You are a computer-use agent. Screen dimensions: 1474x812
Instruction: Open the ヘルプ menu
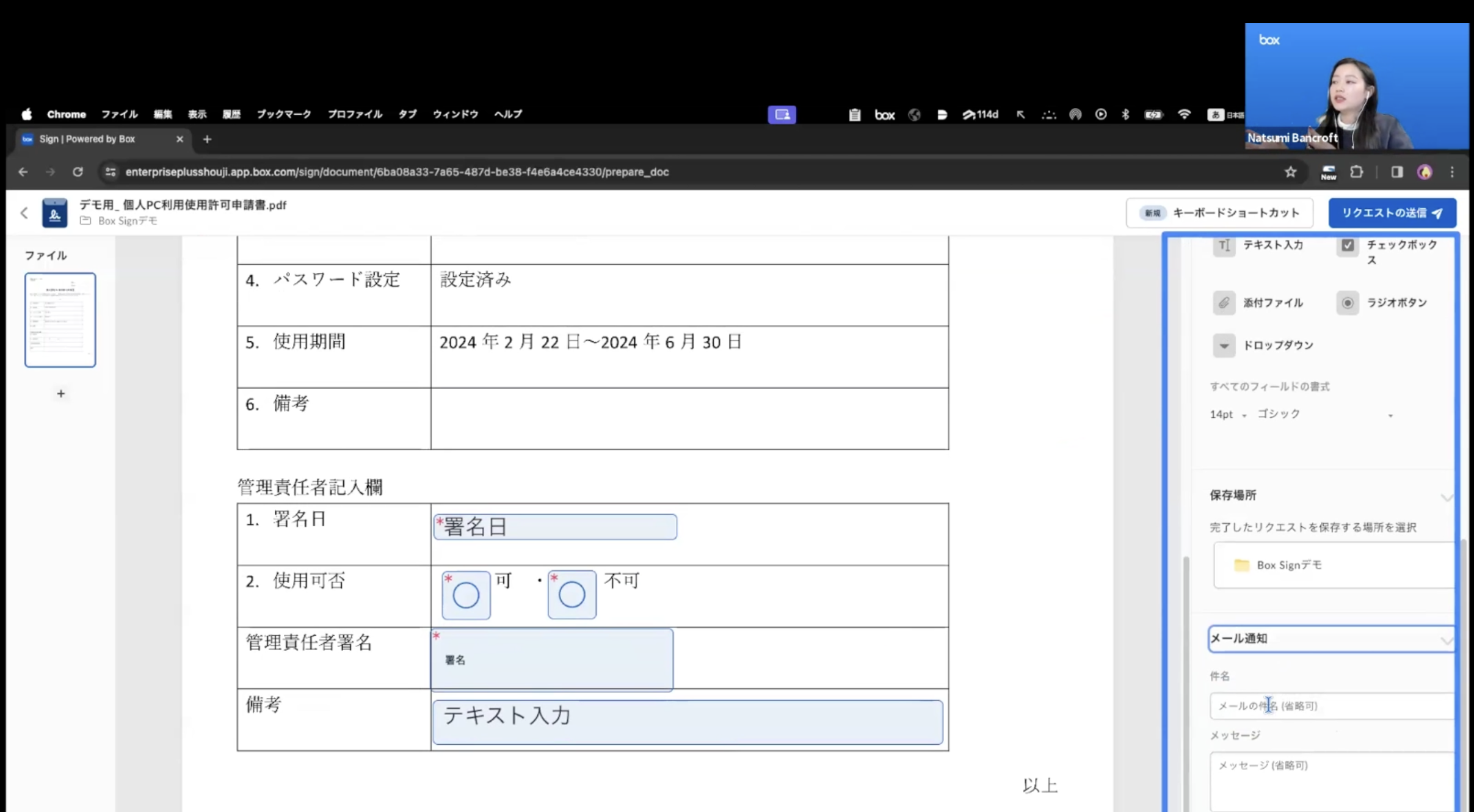click(x=508, y=114)
